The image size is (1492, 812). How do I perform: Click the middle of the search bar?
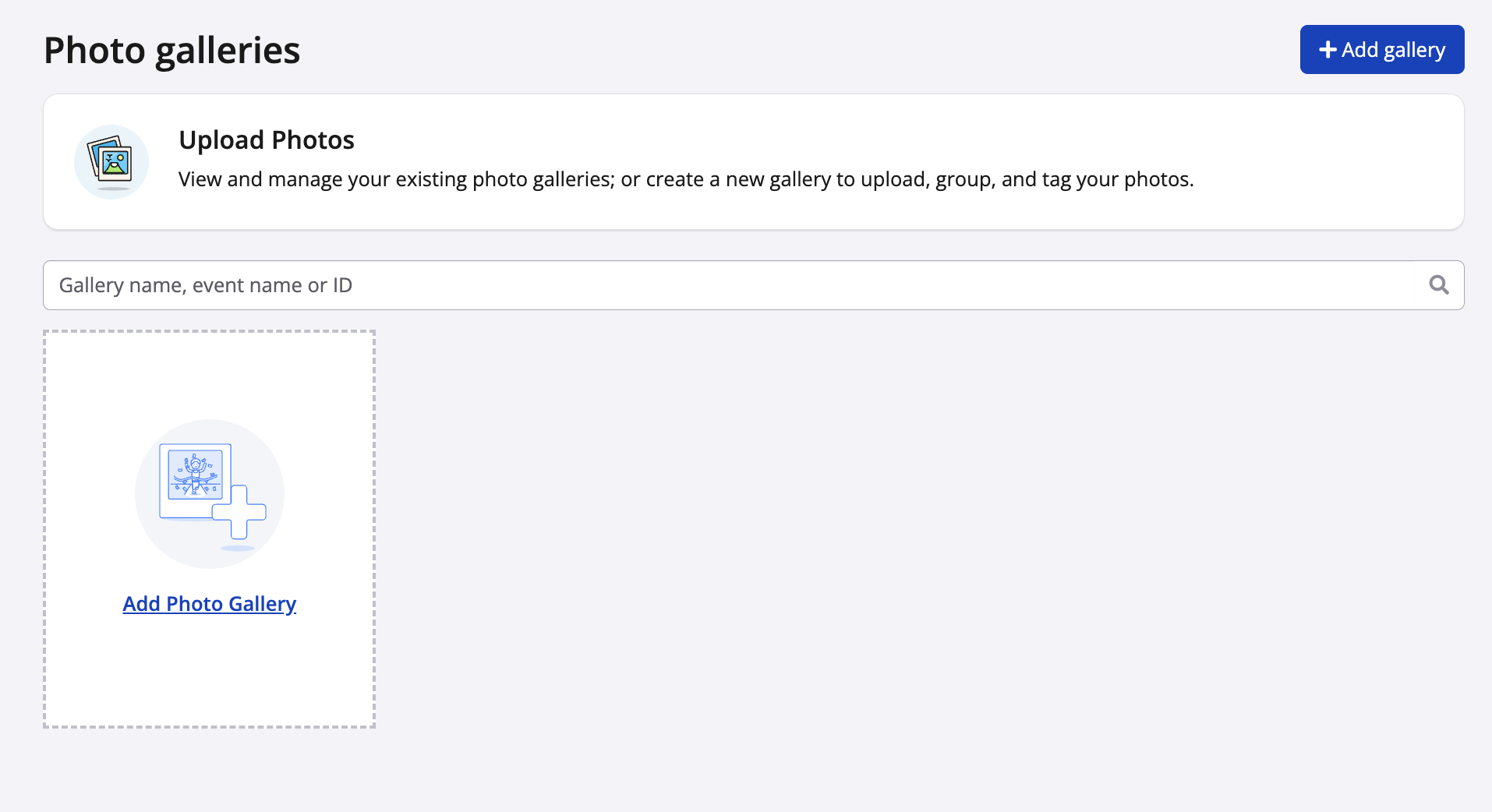click(753, 285)
